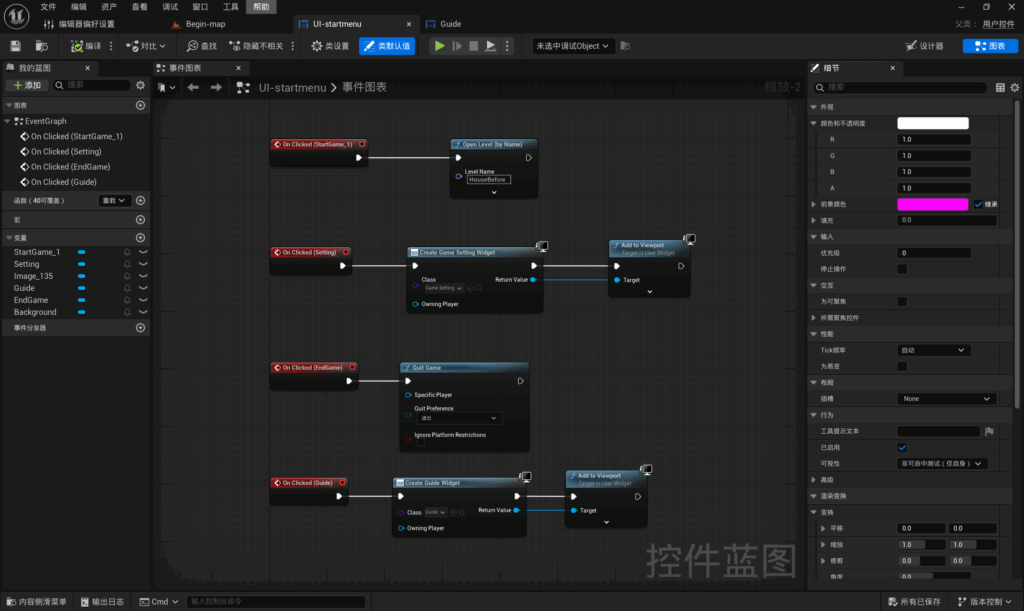Screen dimensions: 1024x611
Task: Click the magenta foreground color swatch
Action: 933,204
